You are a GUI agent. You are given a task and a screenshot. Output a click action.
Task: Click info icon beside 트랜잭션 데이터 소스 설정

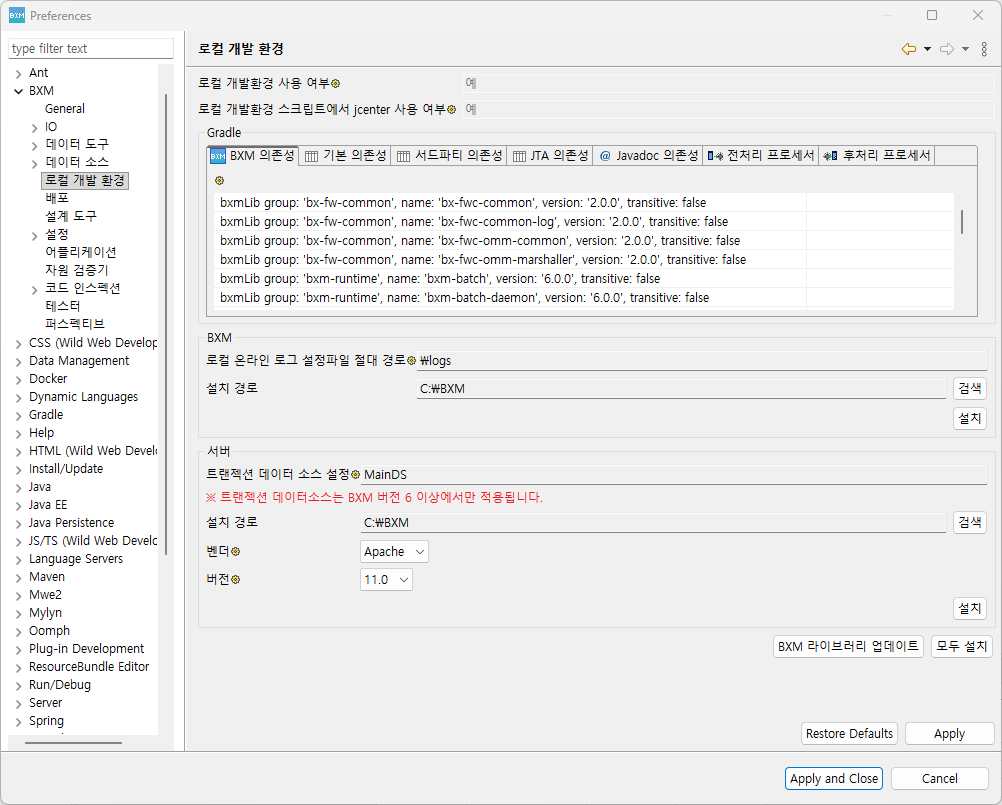click(x=355, y=474)
